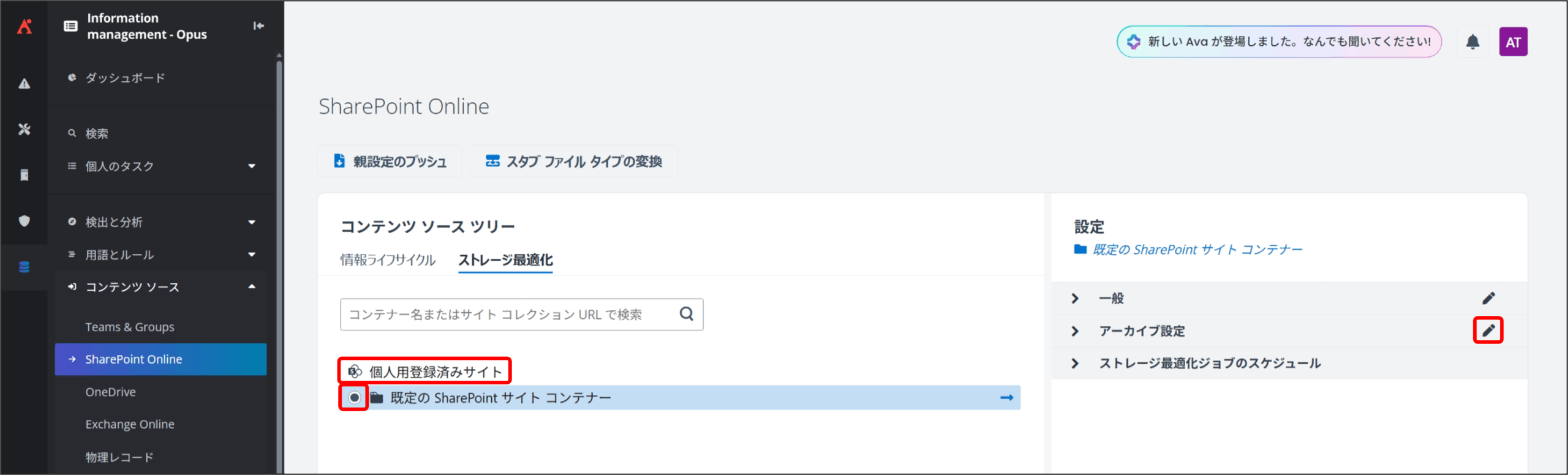Screen dimensions: 1568x475
Task: Click the pencil edit icon for 一般
Action: click(x=1488, y=299)
